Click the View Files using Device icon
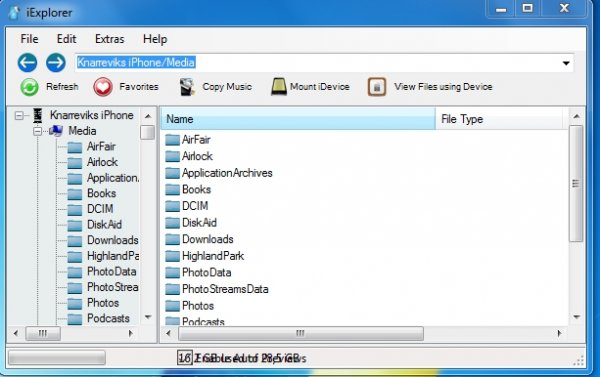The width and height of the screenshot is (600, 377). click(377, 87)
